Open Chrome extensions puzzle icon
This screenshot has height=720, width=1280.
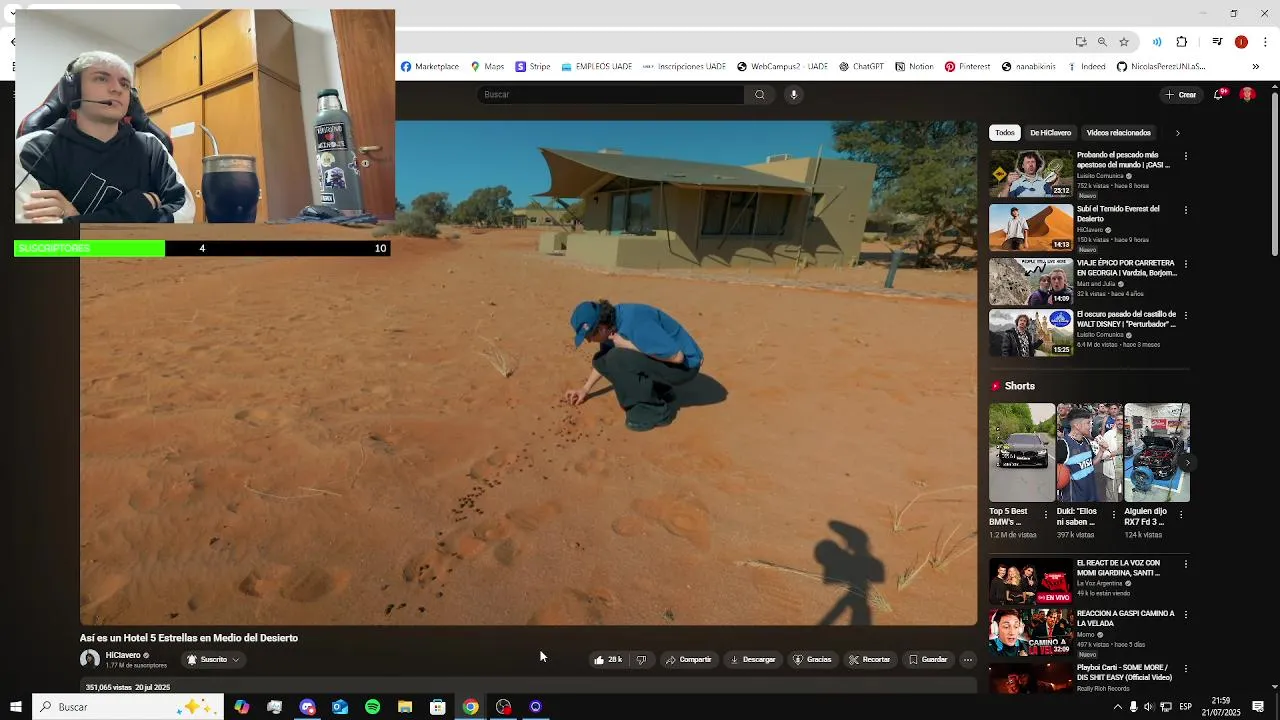coord(1182,42)
